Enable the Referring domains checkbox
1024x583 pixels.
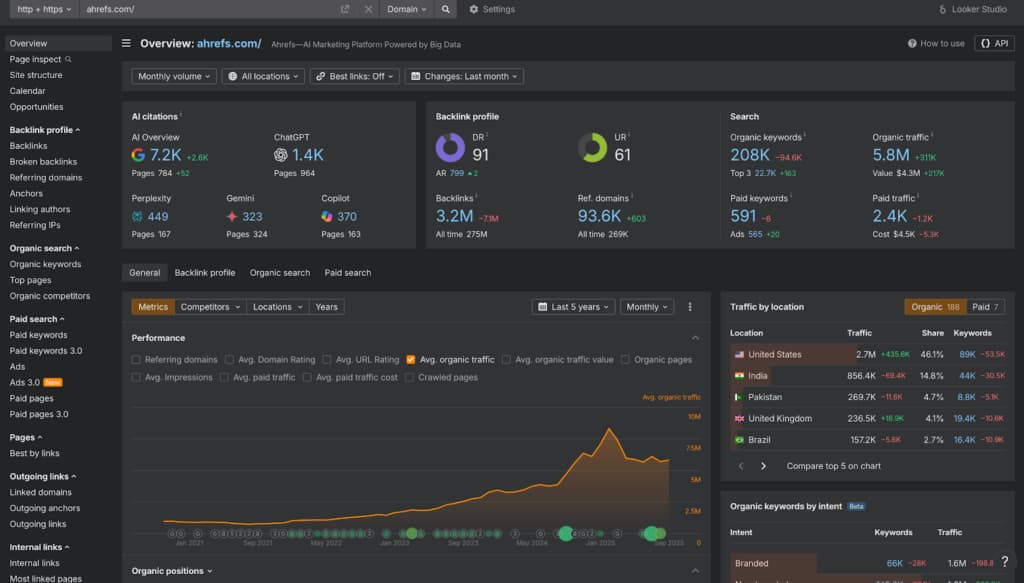pyautogui.click(x=136, y=360)
